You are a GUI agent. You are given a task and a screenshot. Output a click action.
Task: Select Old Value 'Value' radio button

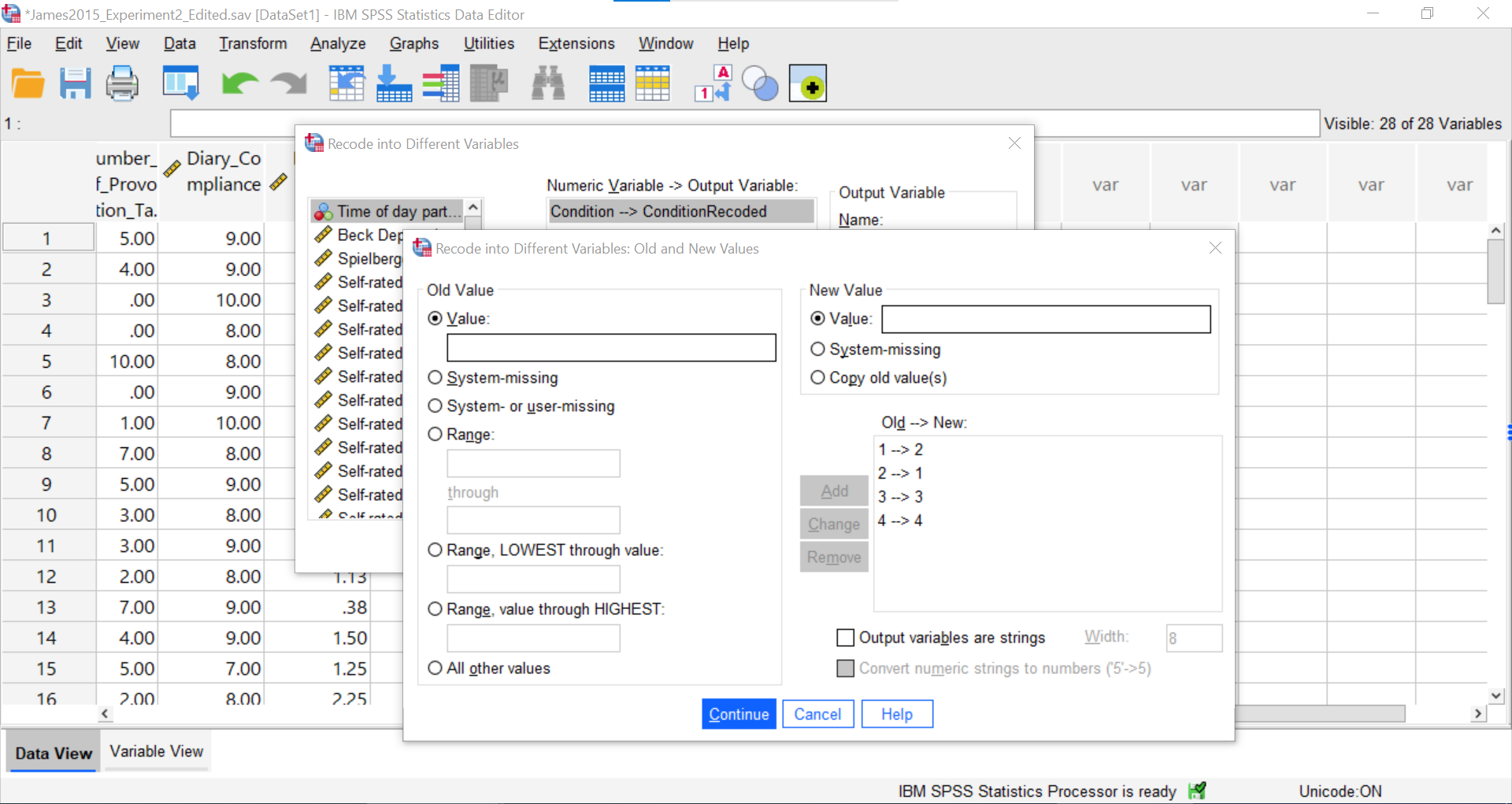pyautogui.click(x=435, y=319)
